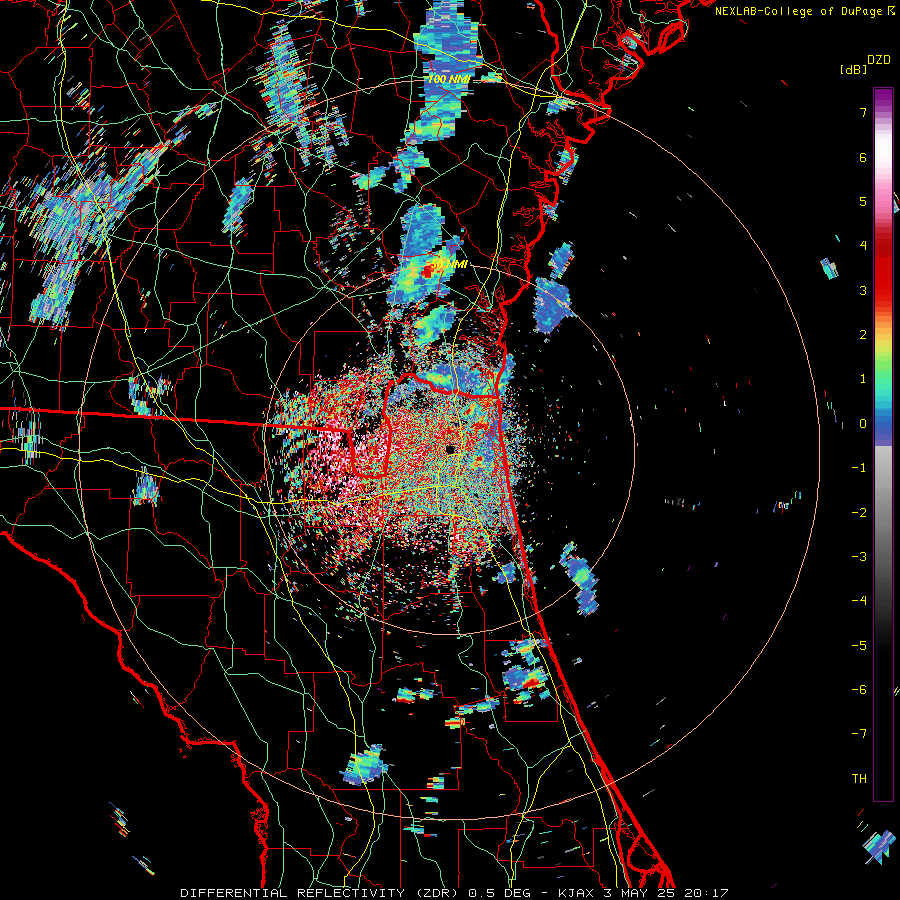The height and width of the screenshot is (900, 900).
Task: Click the 1 dB scale value
Action: [x=863, y=379]
